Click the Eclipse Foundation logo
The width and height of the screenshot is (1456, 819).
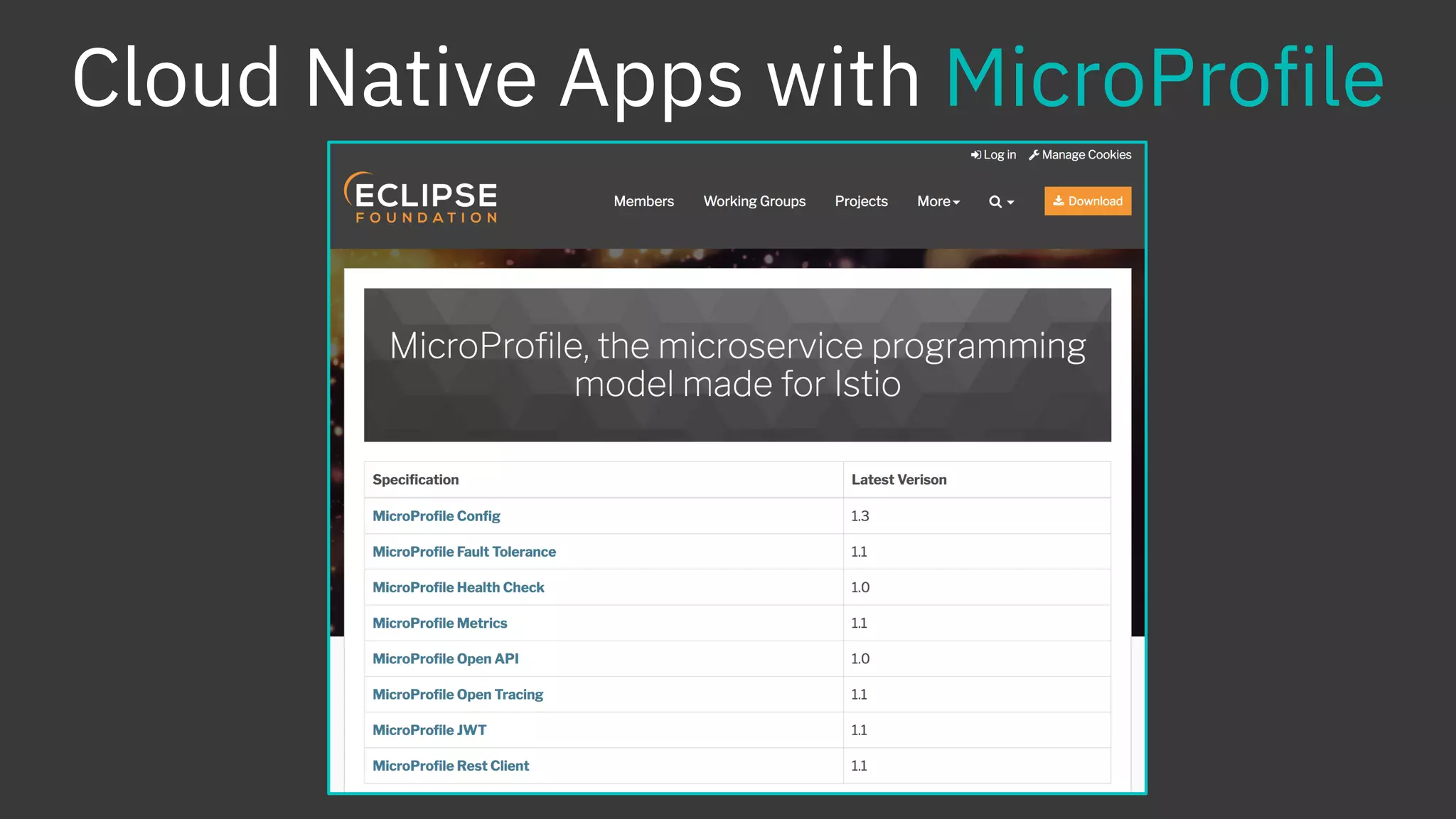point(421,198)
